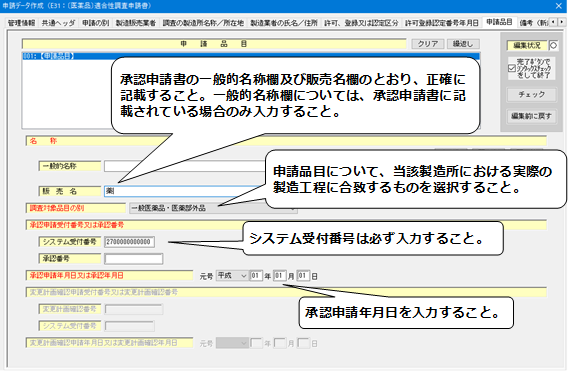Click the システム受付番号 field with 2700000000000
570x371 pixels.
[x=129, y=242]
